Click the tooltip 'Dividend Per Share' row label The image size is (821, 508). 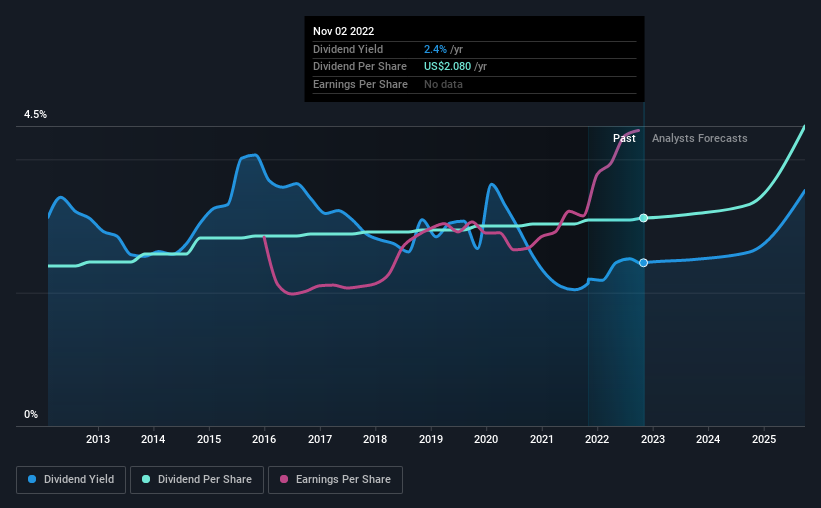(360, 67)
